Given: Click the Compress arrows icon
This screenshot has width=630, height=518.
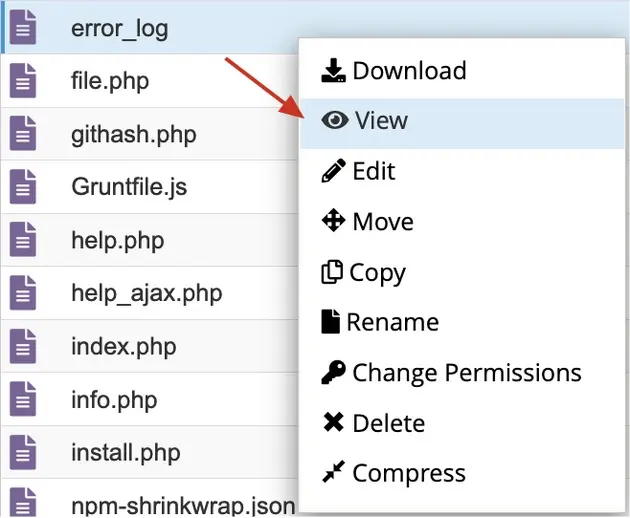Looking at the screenshot, I should pos(333,473).
